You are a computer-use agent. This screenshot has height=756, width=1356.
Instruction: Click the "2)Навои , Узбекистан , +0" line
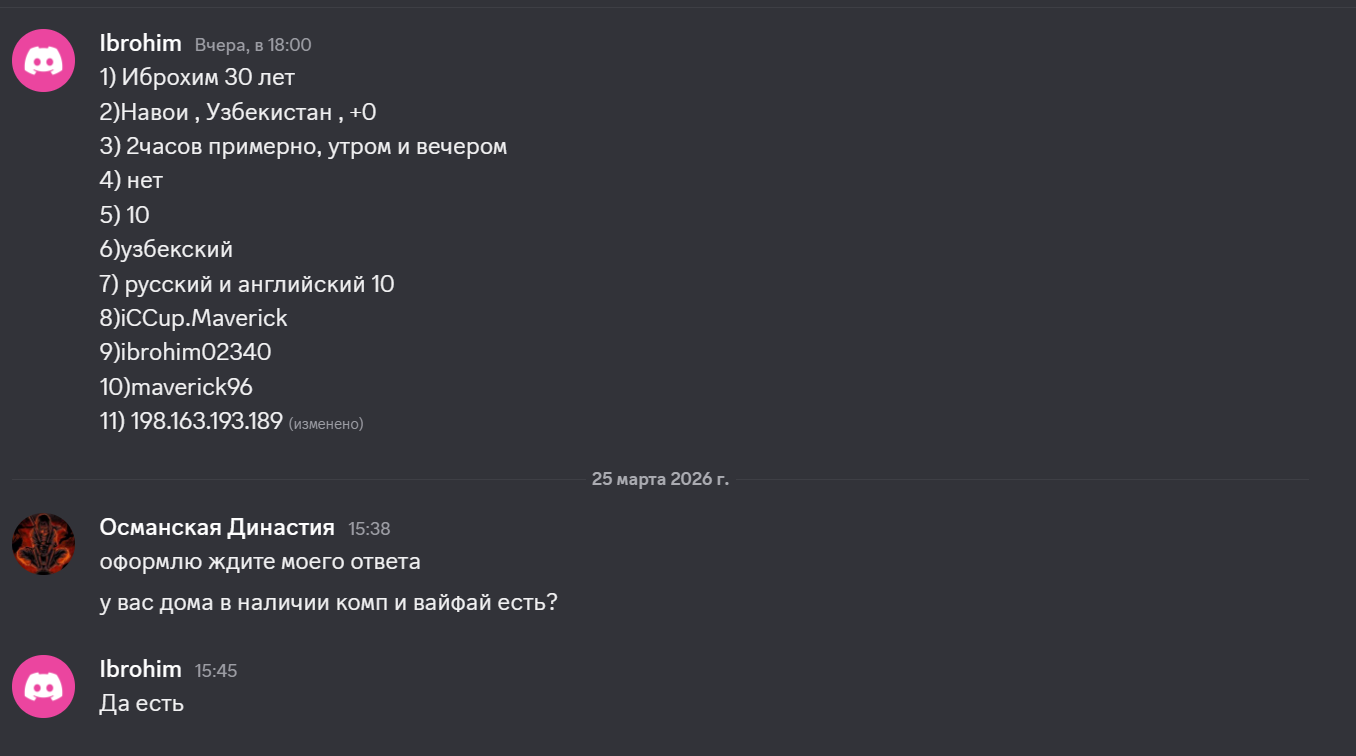click(237, 112)
